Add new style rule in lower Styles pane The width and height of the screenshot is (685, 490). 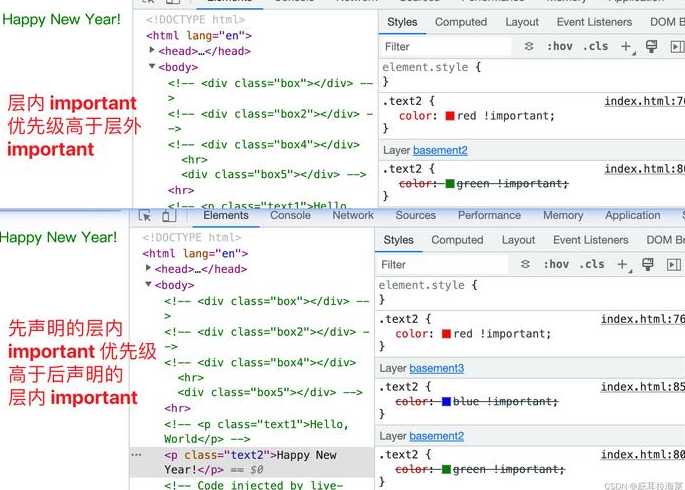click(x=623, y=264)
